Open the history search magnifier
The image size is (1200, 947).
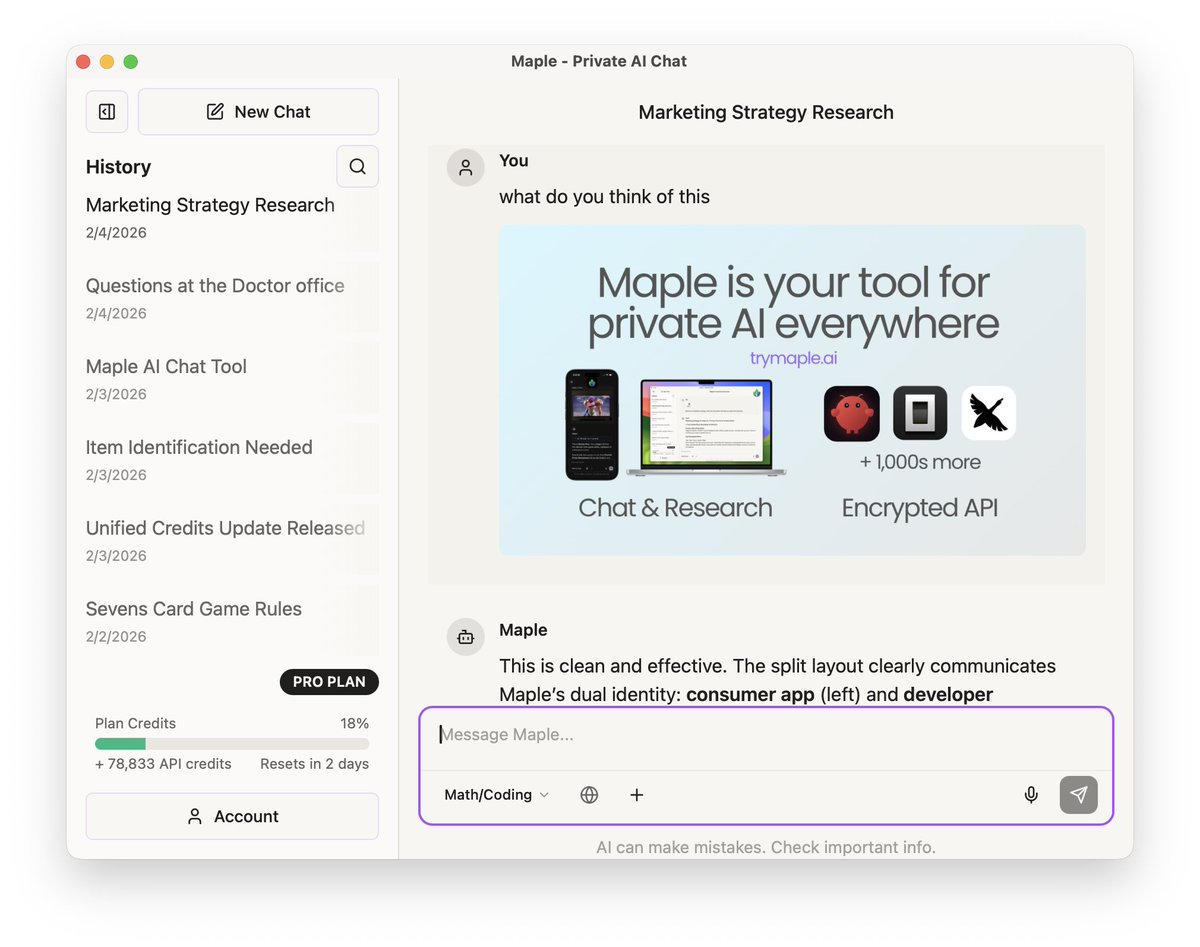coord(357,166)
